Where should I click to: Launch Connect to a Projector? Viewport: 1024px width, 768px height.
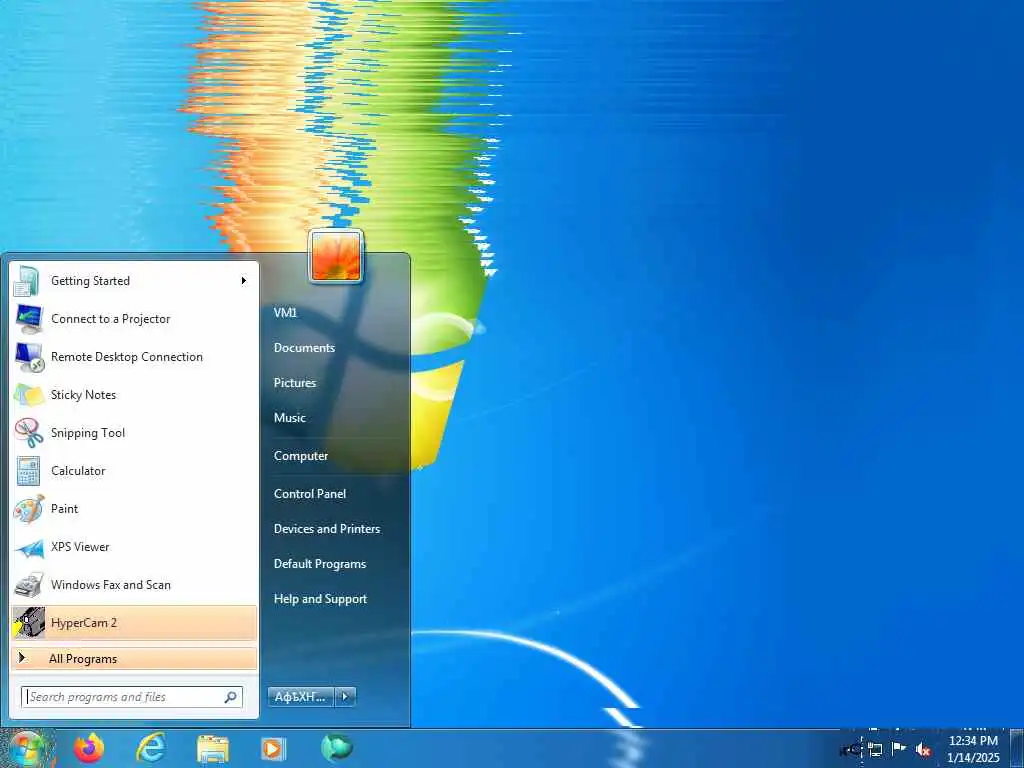pyautogui.click(x=134, y=319)
